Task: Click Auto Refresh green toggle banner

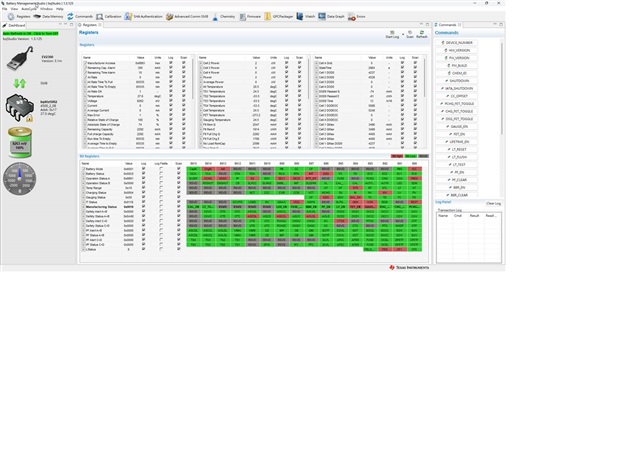Action: [31, 33]
